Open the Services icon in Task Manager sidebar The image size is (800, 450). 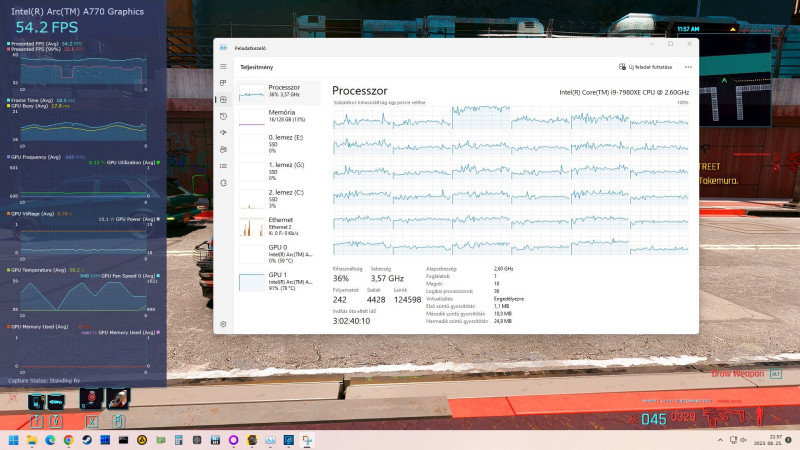(x=223, y=183)
